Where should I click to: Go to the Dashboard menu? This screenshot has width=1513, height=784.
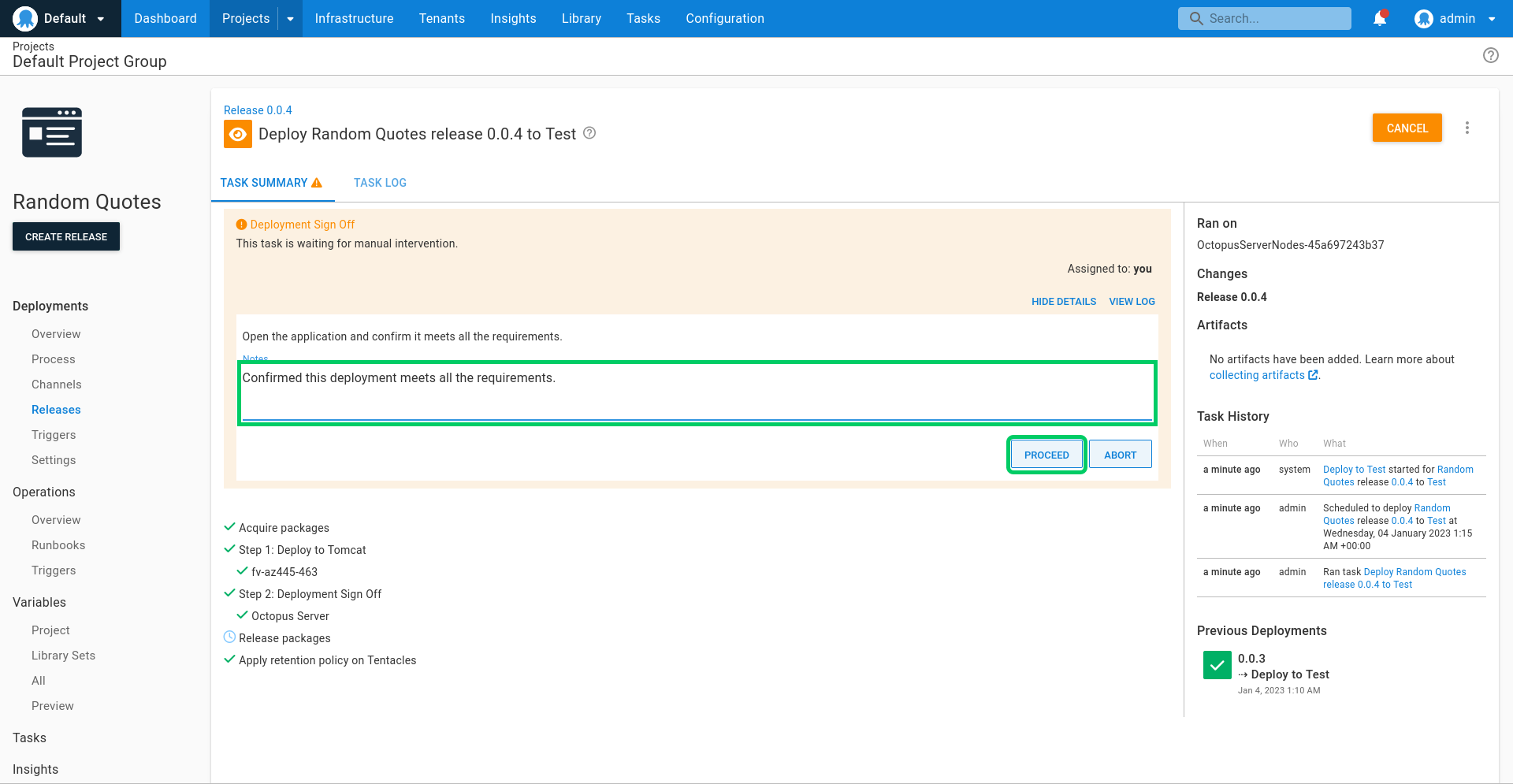165,18
